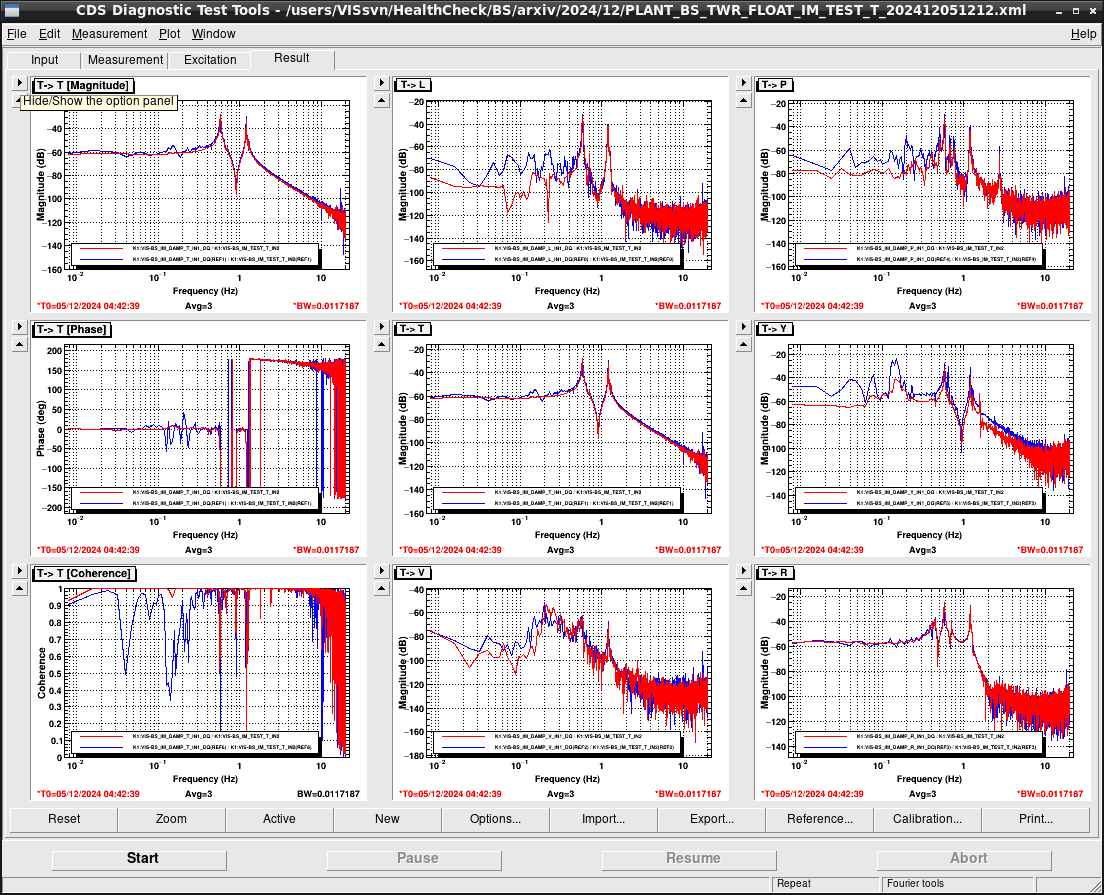The image size is (1104, 895).
Task: Click the Calibration... button
Action: (927, 819)
